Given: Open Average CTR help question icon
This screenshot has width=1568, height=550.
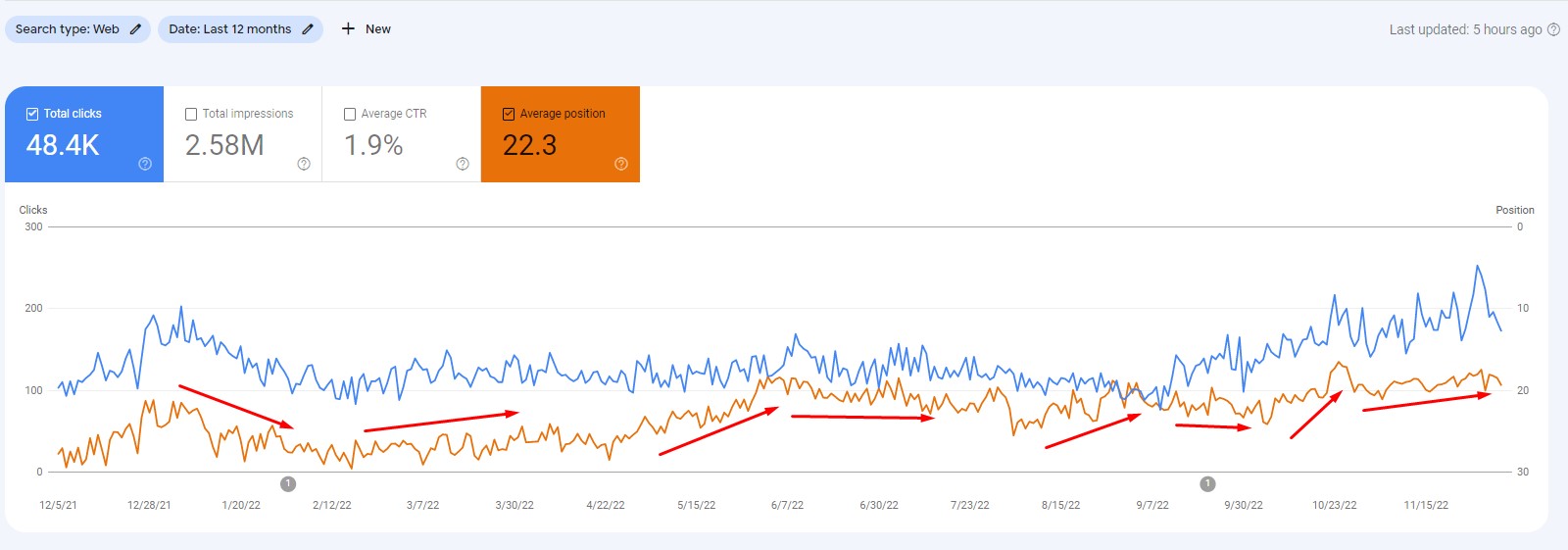Looking at the screenshot, I should tap(463, 164).
